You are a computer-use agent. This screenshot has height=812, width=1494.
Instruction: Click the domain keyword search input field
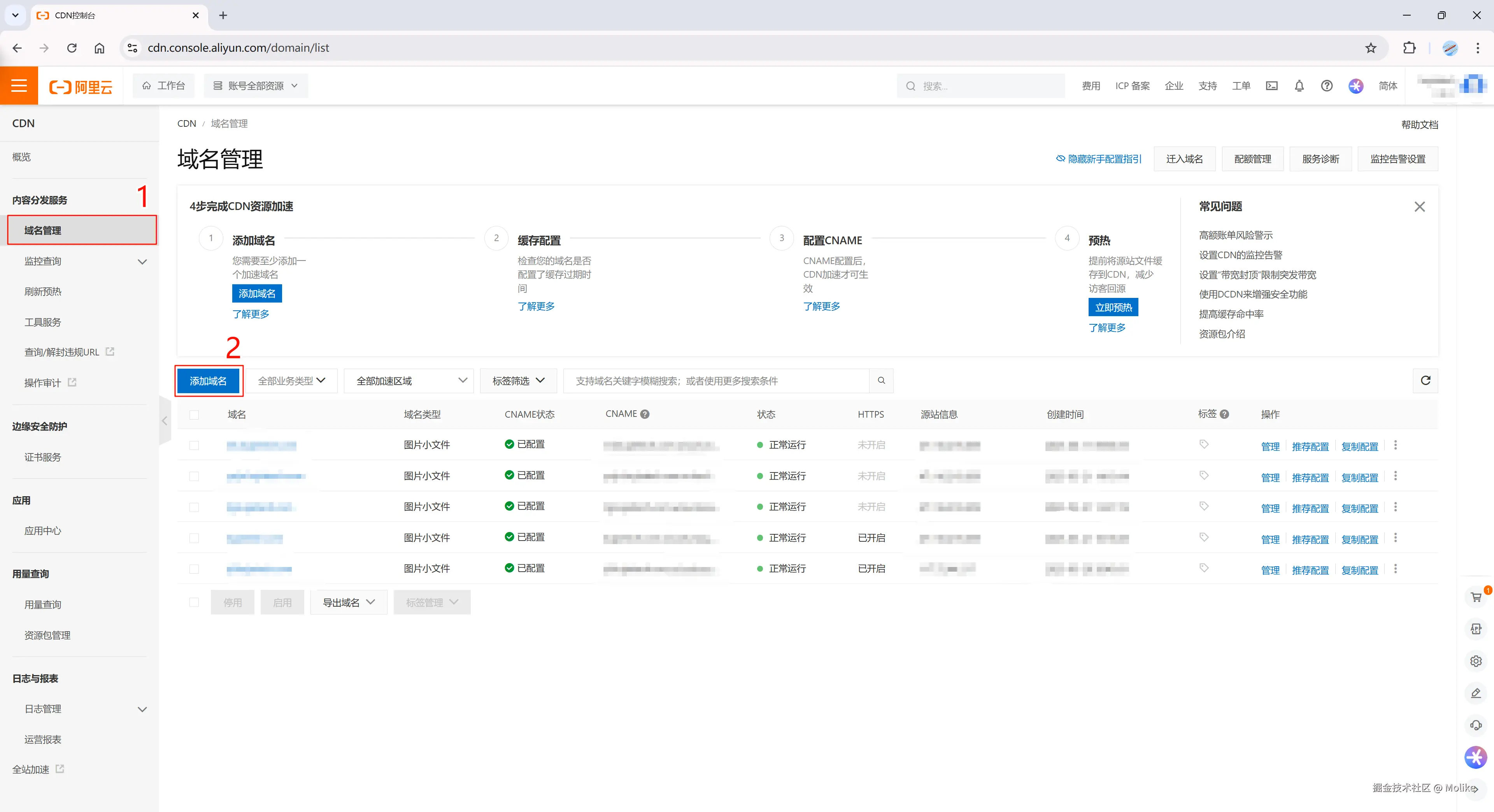pos(716,381)
